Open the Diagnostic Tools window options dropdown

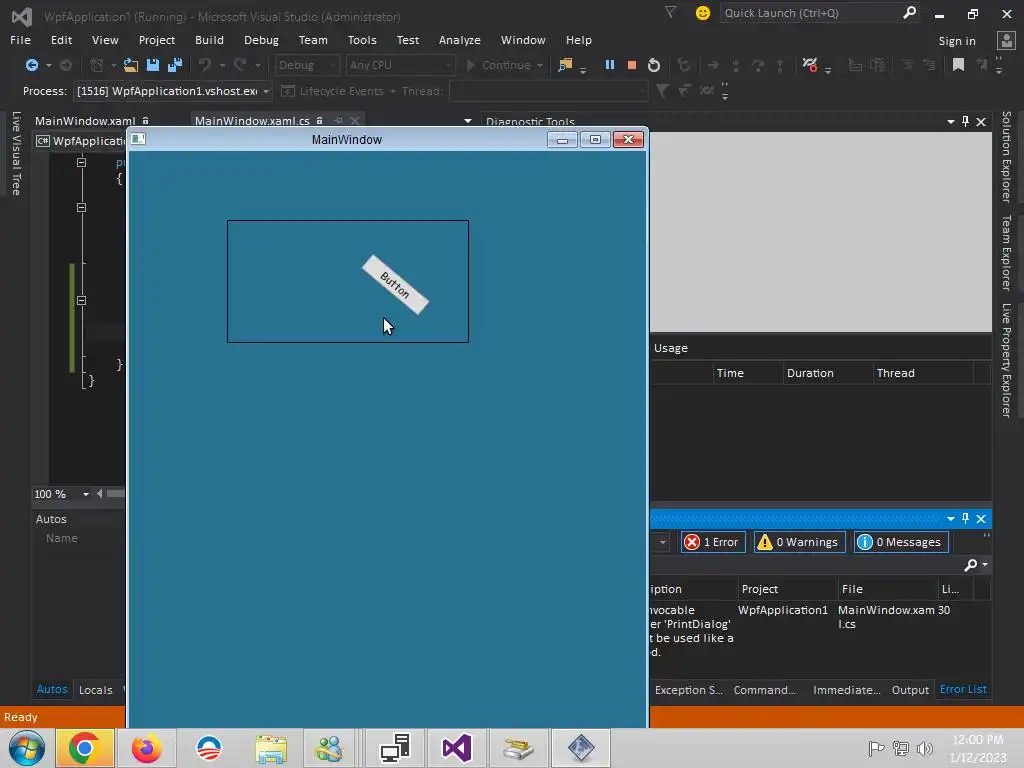pyautogui.click(x=950, y=121)
